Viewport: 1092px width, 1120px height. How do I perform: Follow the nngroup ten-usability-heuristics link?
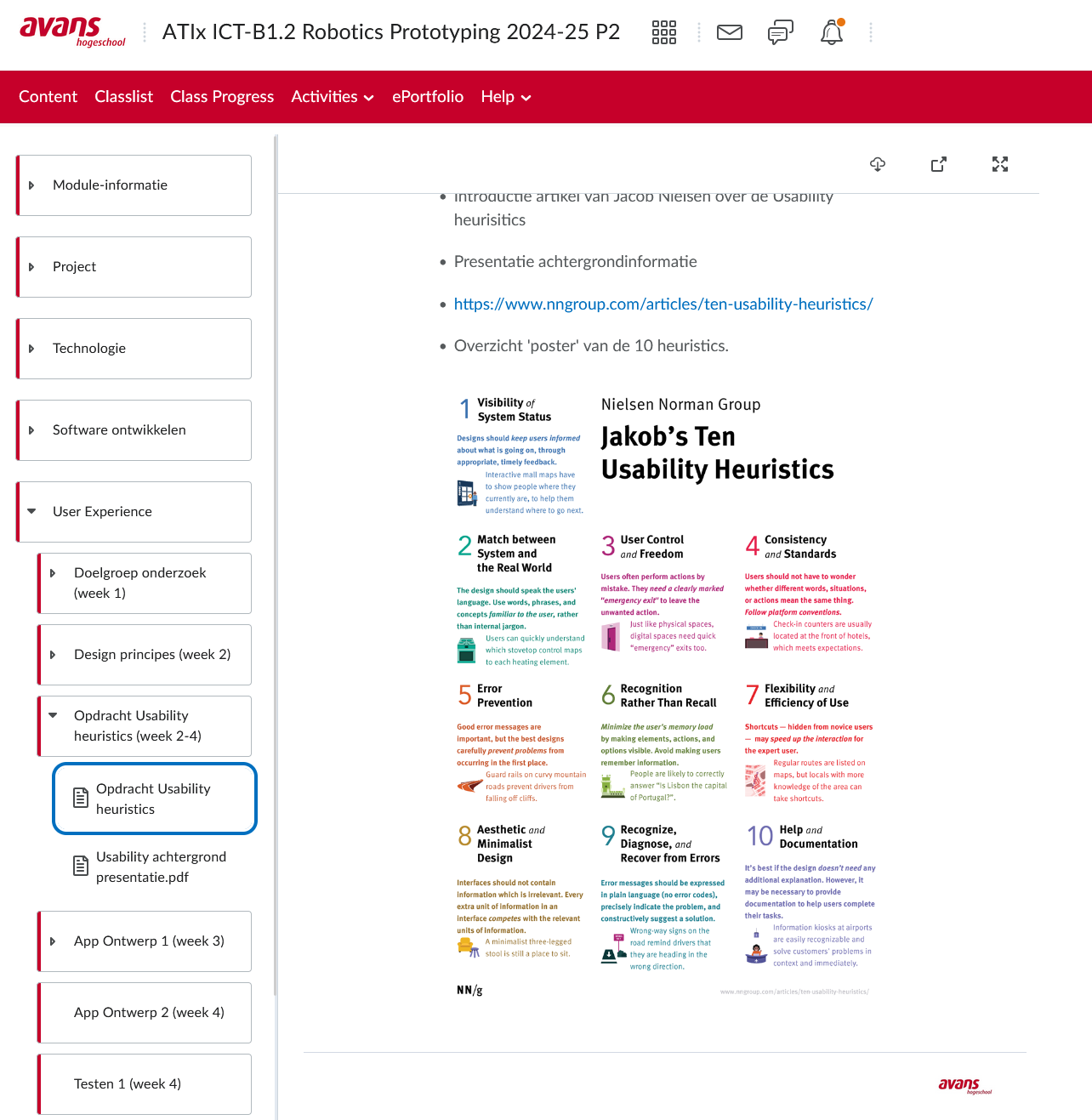663,304
